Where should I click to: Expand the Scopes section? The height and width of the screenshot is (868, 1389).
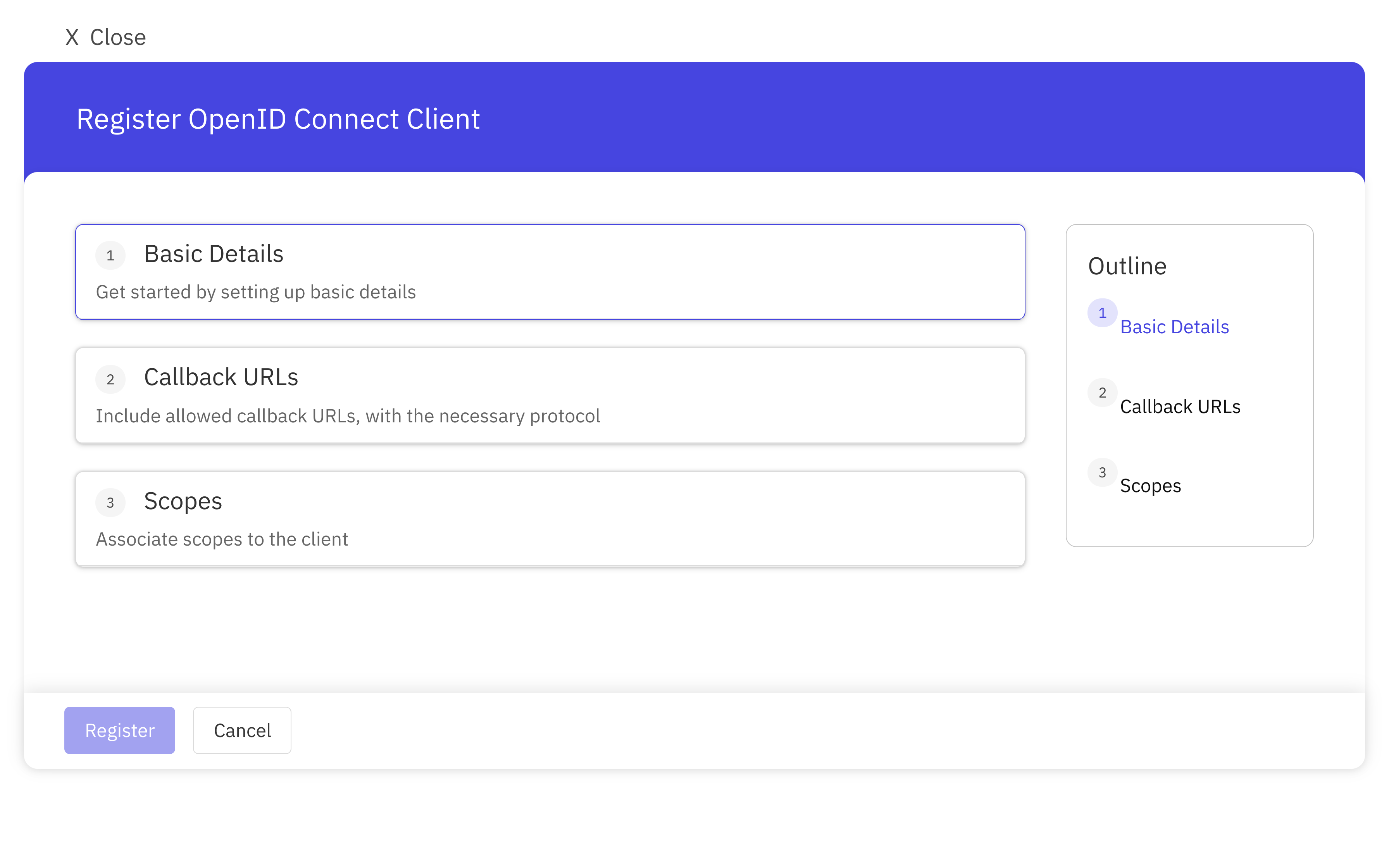183,501
